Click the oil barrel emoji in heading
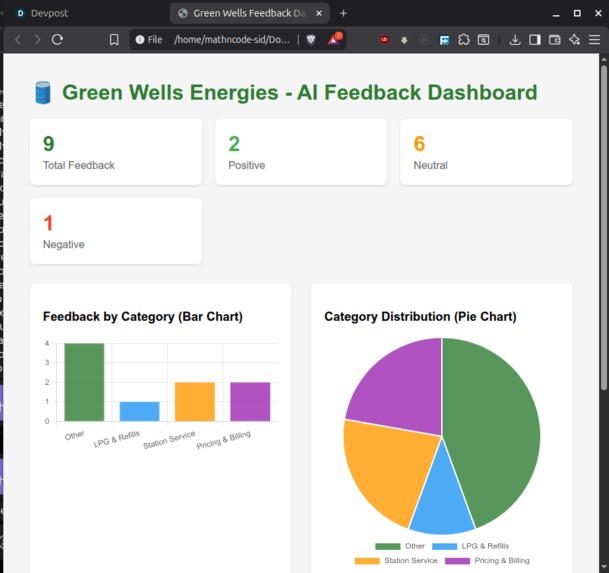Image resolution: width=609 pixels, height=573 pixels. pyautogui.click(x=43, y=92)
